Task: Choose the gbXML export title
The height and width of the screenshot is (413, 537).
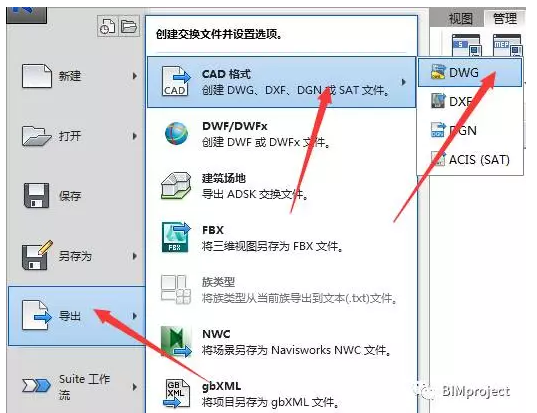Action: point(222,386)
